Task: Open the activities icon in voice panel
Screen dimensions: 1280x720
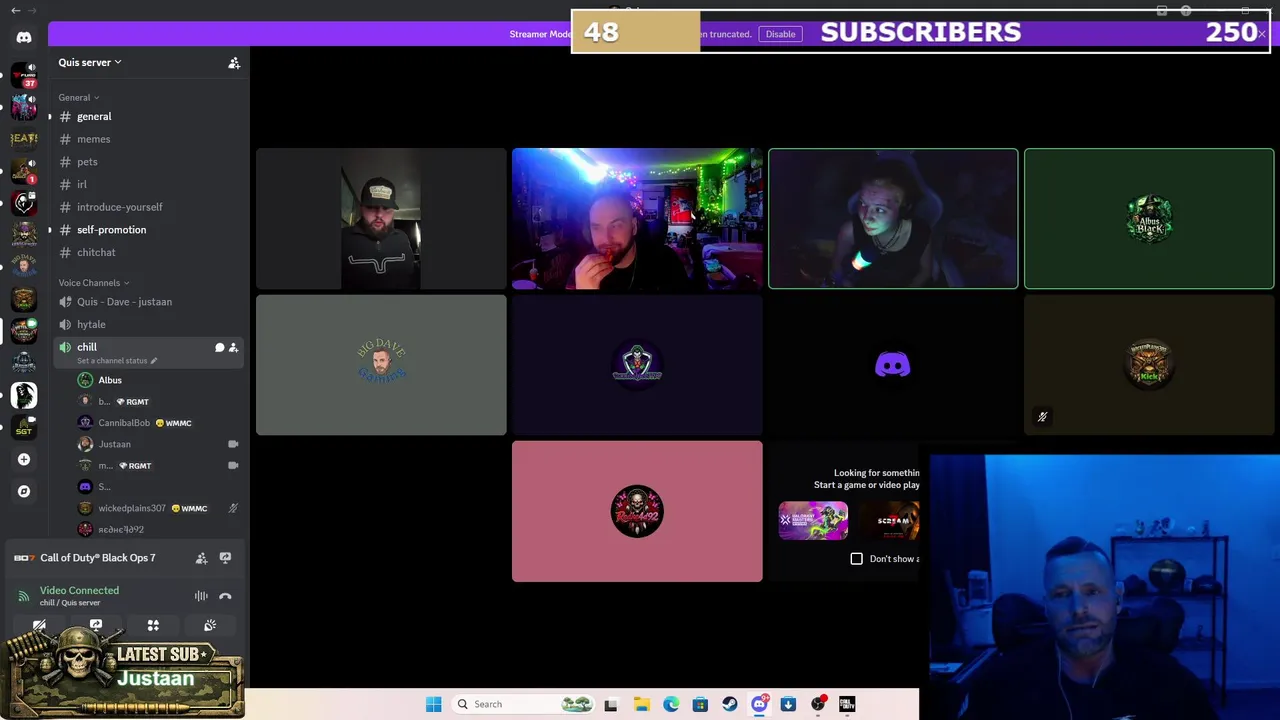Action: tap(153, 625)
